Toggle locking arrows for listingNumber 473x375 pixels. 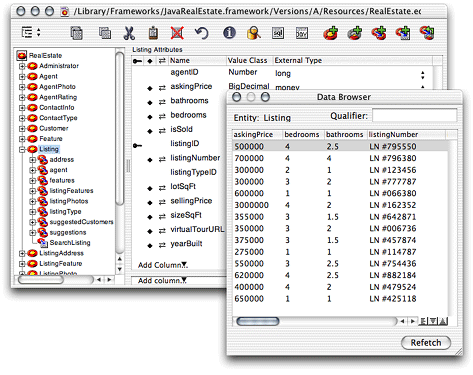(162, 160)
